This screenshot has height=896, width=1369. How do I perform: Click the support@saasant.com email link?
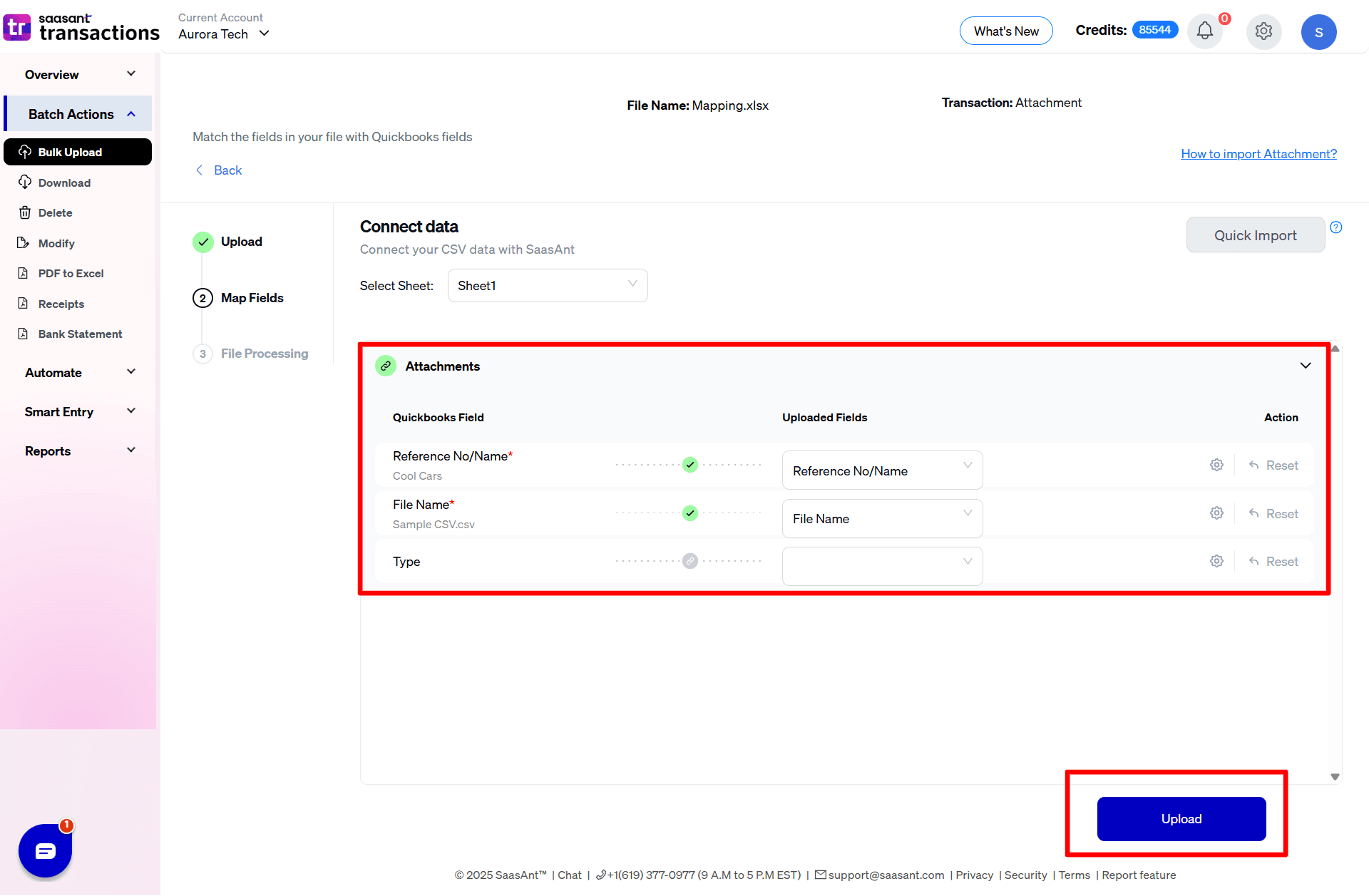886,875
